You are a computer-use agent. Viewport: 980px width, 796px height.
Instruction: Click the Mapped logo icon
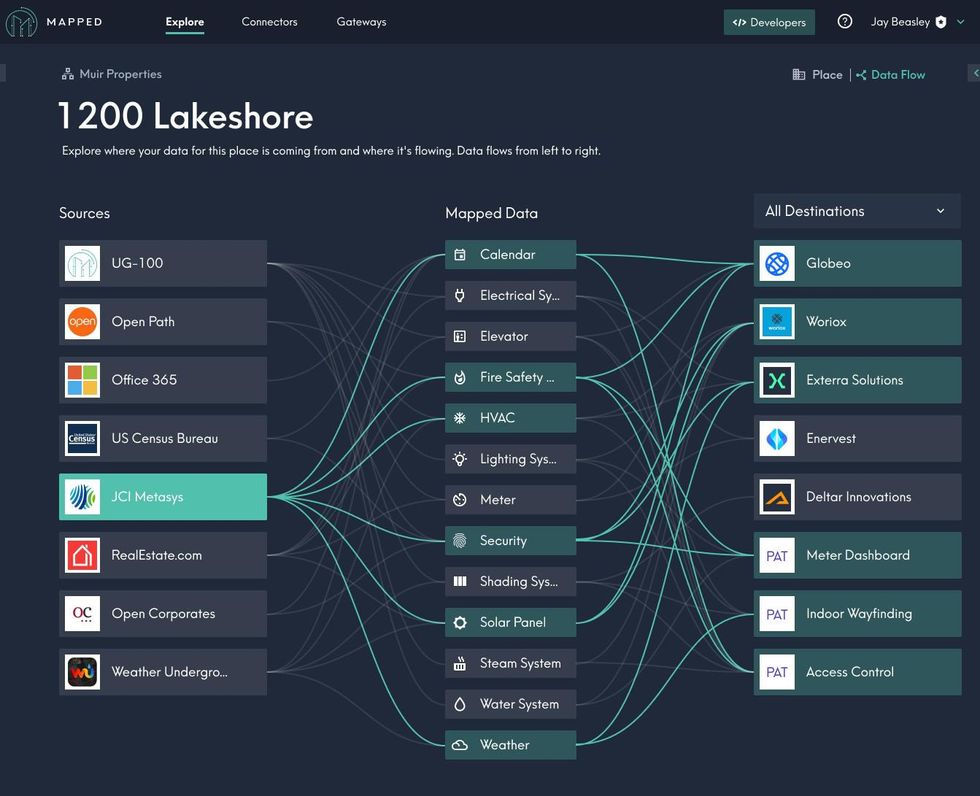[x=21, y=22]
